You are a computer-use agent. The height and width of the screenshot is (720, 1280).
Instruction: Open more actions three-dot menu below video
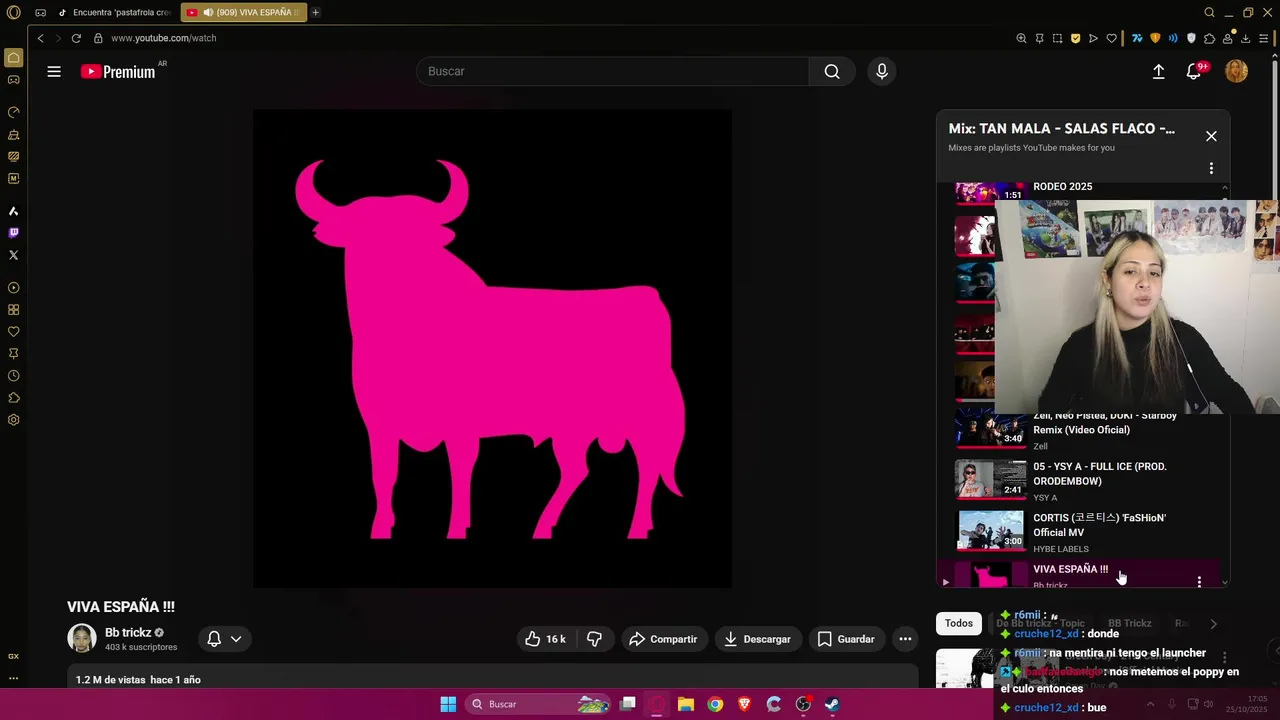tap(905, 639)
